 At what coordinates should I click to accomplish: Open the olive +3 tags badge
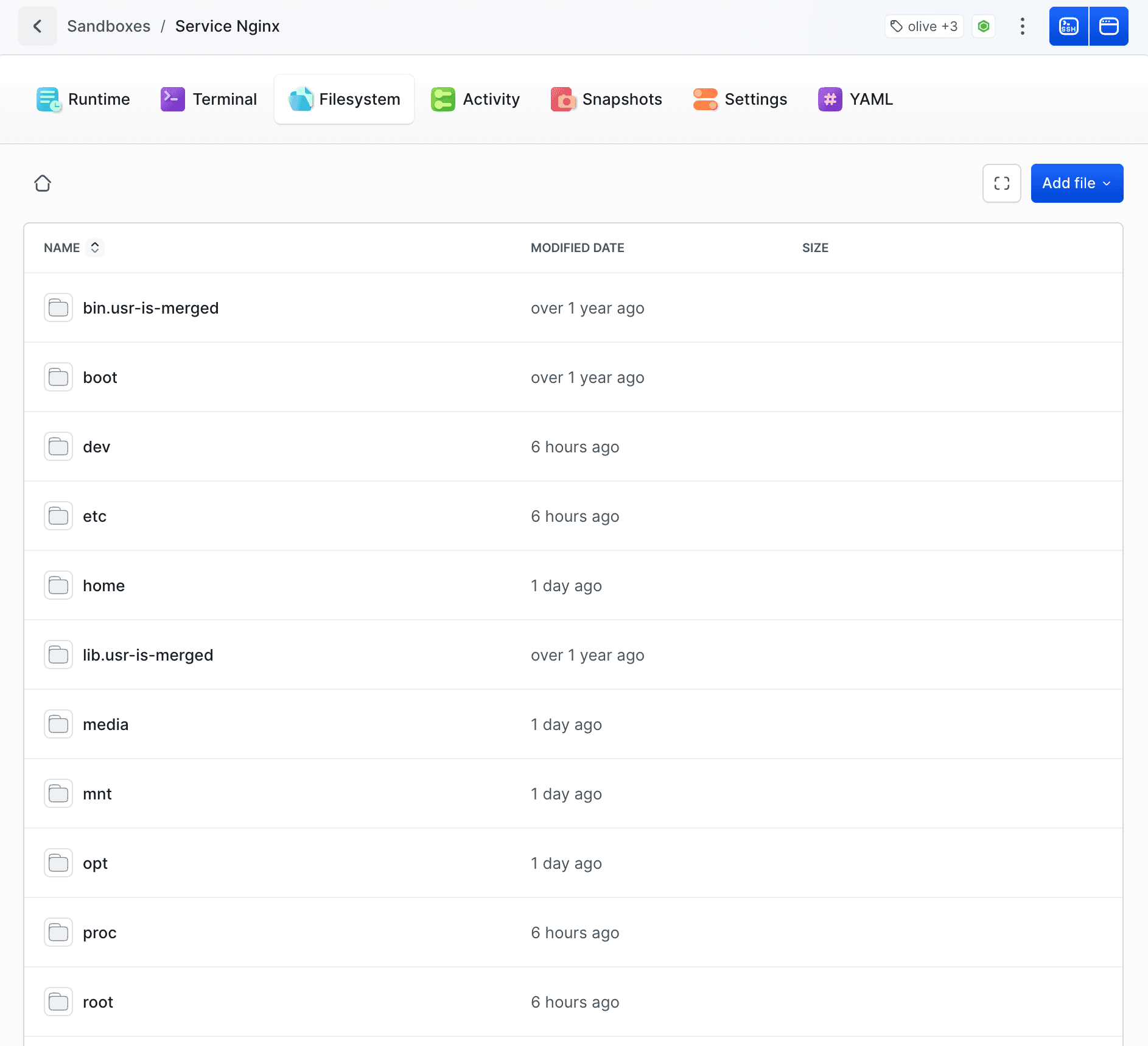pos(924,26)
